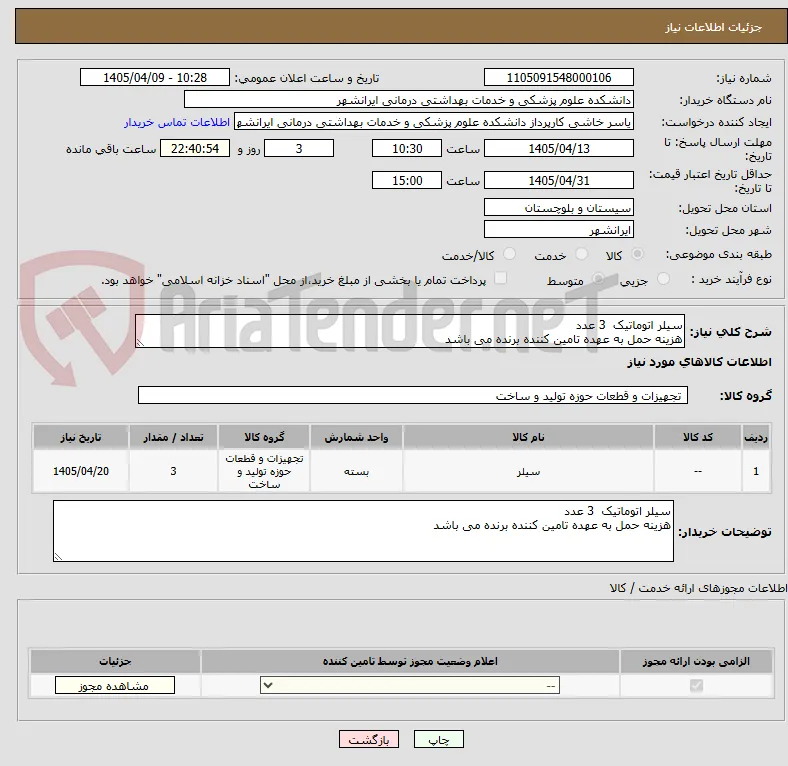Click the price validity date 1405/04/31
The image size is (788, 766).
[558, 180]
